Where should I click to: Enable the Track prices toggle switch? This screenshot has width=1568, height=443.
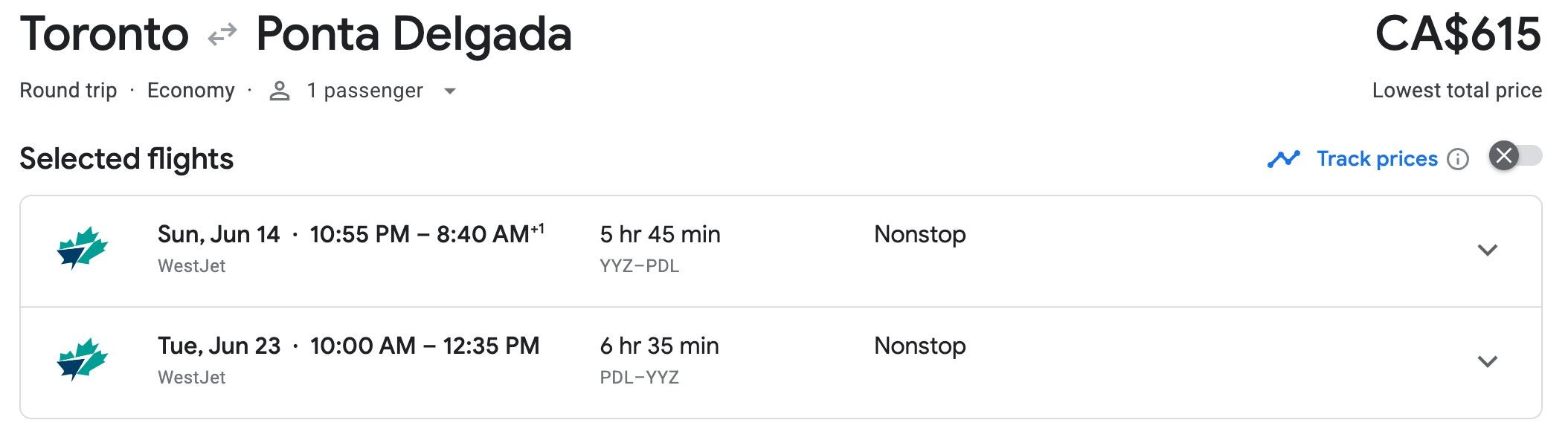[1514, 156]
